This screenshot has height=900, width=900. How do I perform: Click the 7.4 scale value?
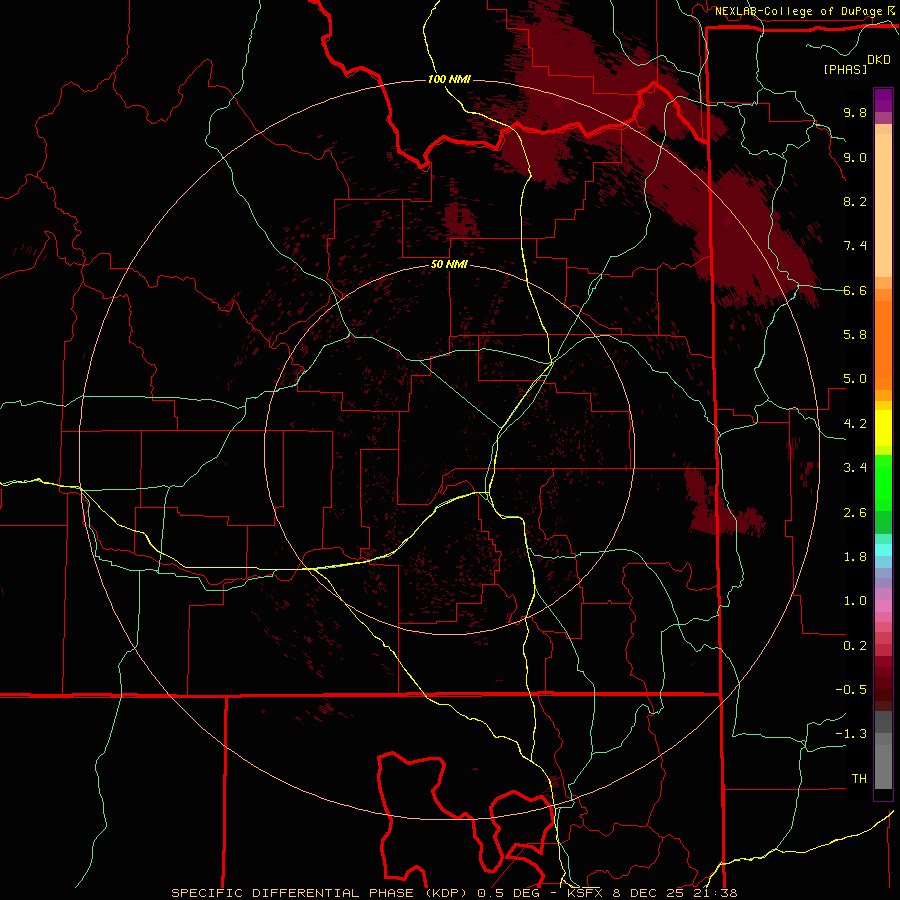coord(855,246)
